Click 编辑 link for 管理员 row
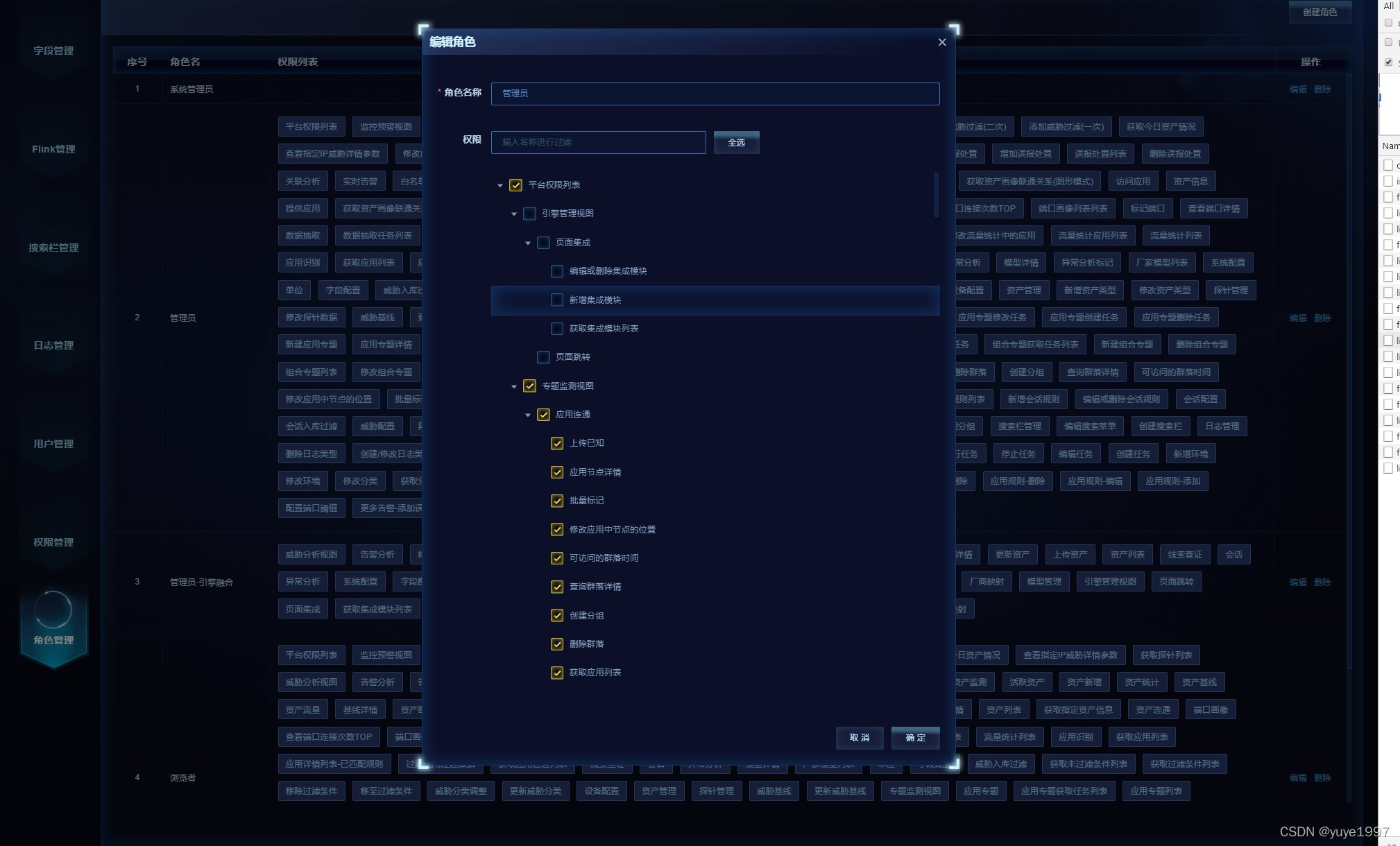Screen dimensions: 1400x846 tap(1298, 318)
